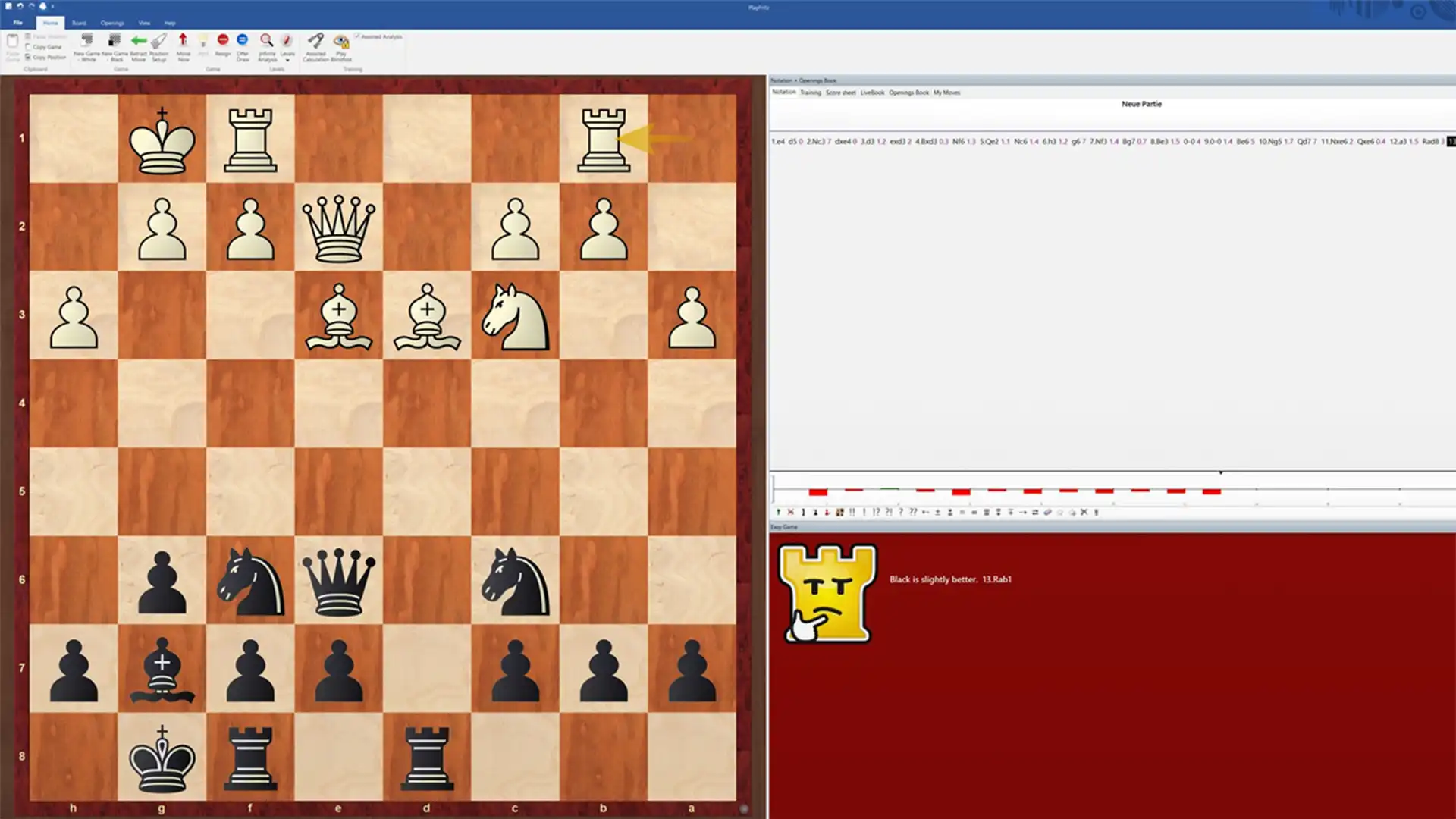Start Infinite Analysis
The width and height of the screenshot is (1456, 819).
pyautogui.click(x=267, y=47)
